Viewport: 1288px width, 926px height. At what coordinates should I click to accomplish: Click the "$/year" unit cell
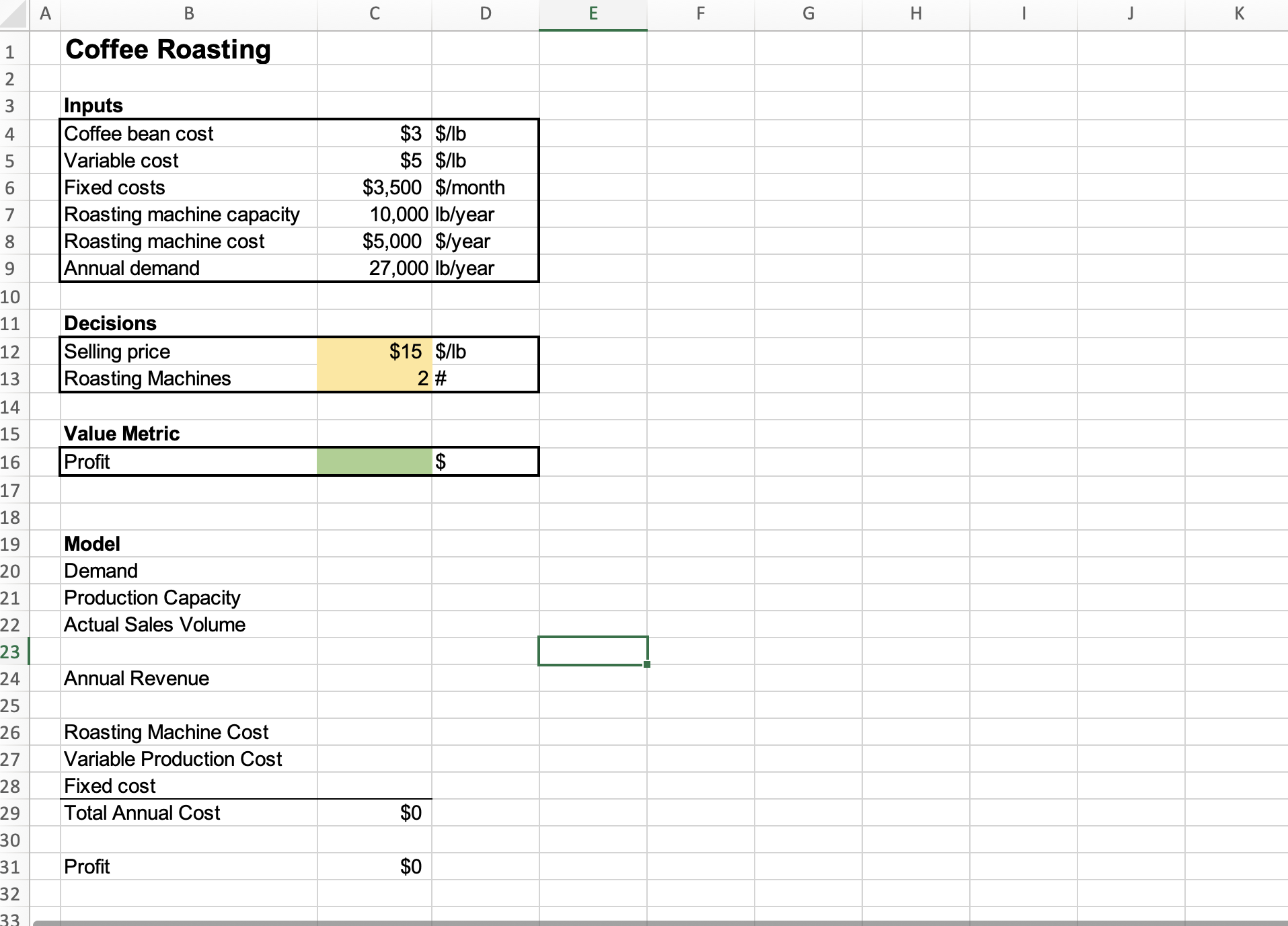pos(486,241)
